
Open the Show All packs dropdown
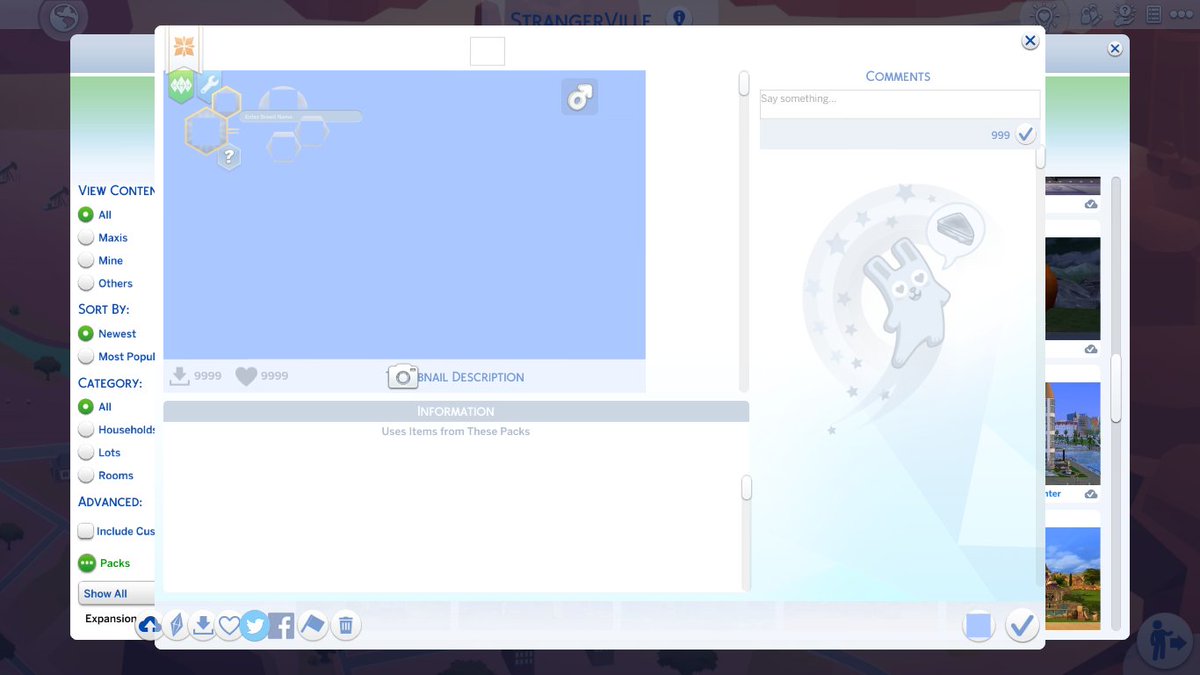click(116, 593)
